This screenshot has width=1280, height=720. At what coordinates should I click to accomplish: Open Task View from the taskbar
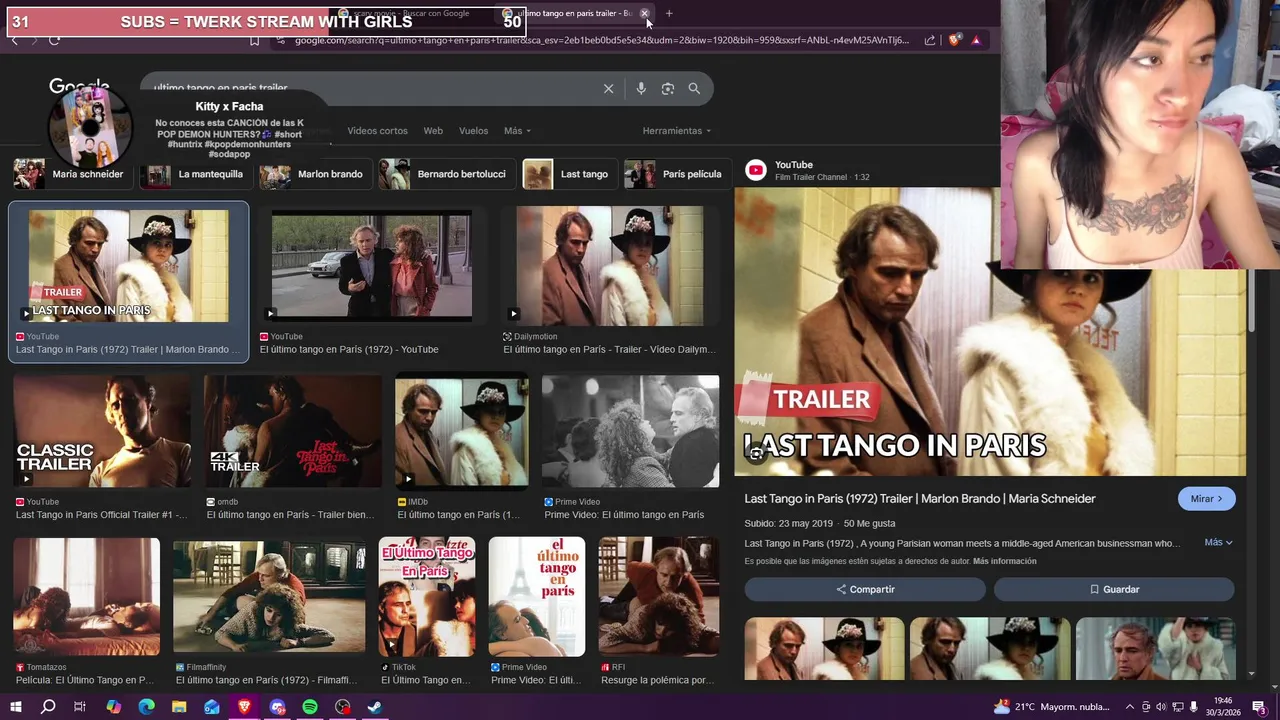(x=80, y=707)
